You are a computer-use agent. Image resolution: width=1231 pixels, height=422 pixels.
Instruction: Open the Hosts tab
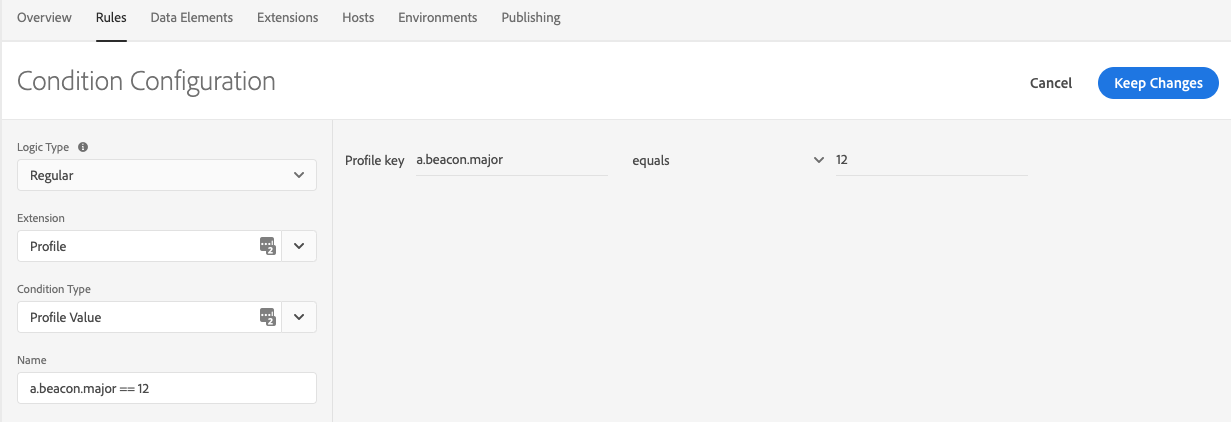coord(358,18)
